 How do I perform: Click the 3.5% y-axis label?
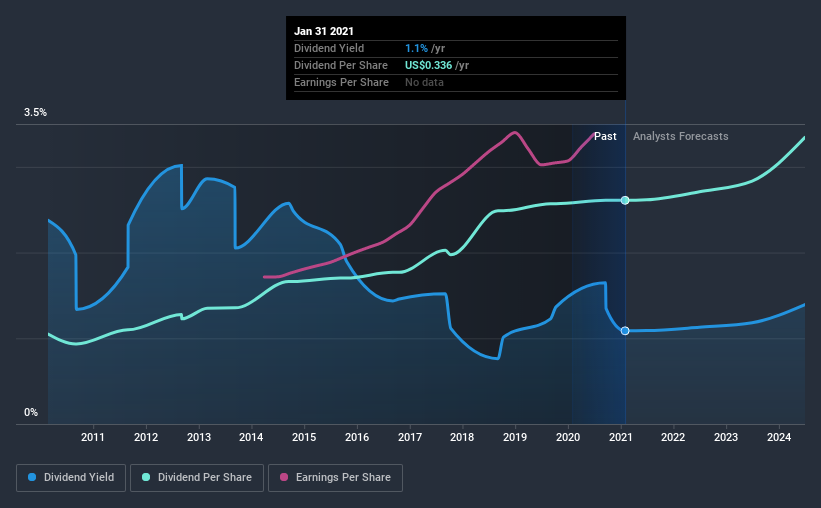tap(36, 113)
